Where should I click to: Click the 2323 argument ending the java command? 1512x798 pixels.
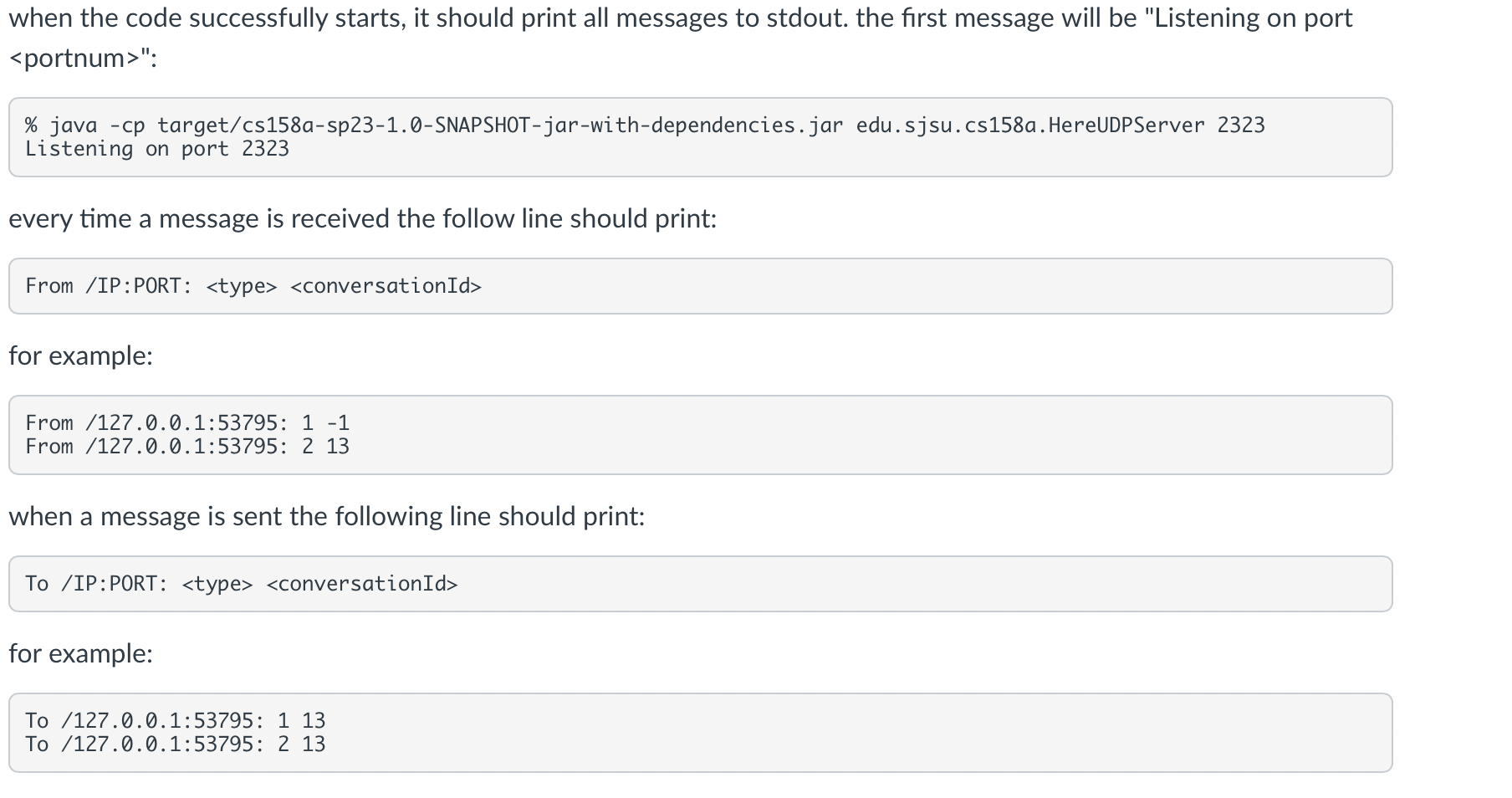[x=1241, y=125]
